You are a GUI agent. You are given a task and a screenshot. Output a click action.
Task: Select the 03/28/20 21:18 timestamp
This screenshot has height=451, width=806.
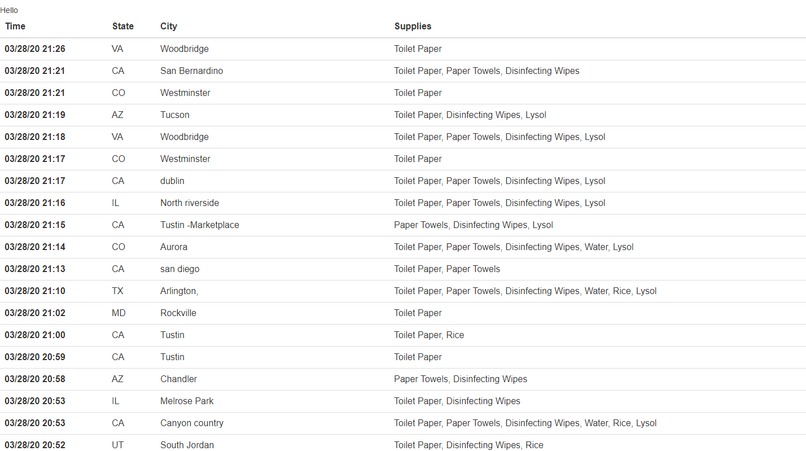[x=35, y=137]
